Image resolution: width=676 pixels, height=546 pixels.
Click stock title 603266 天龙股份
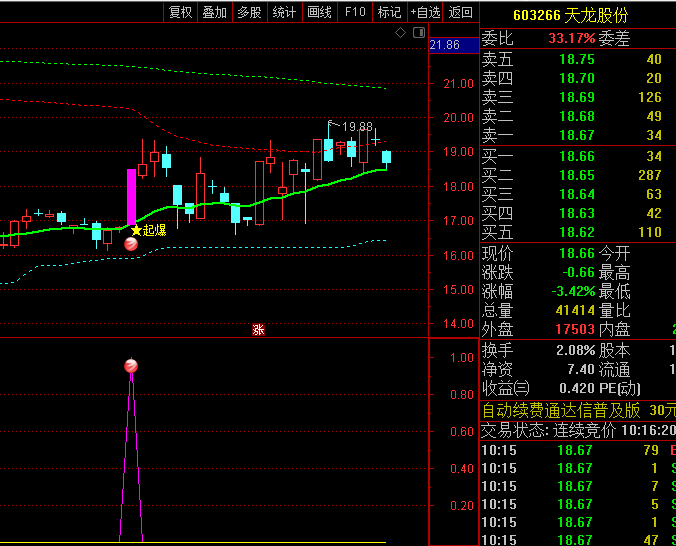tap(570, 15)
